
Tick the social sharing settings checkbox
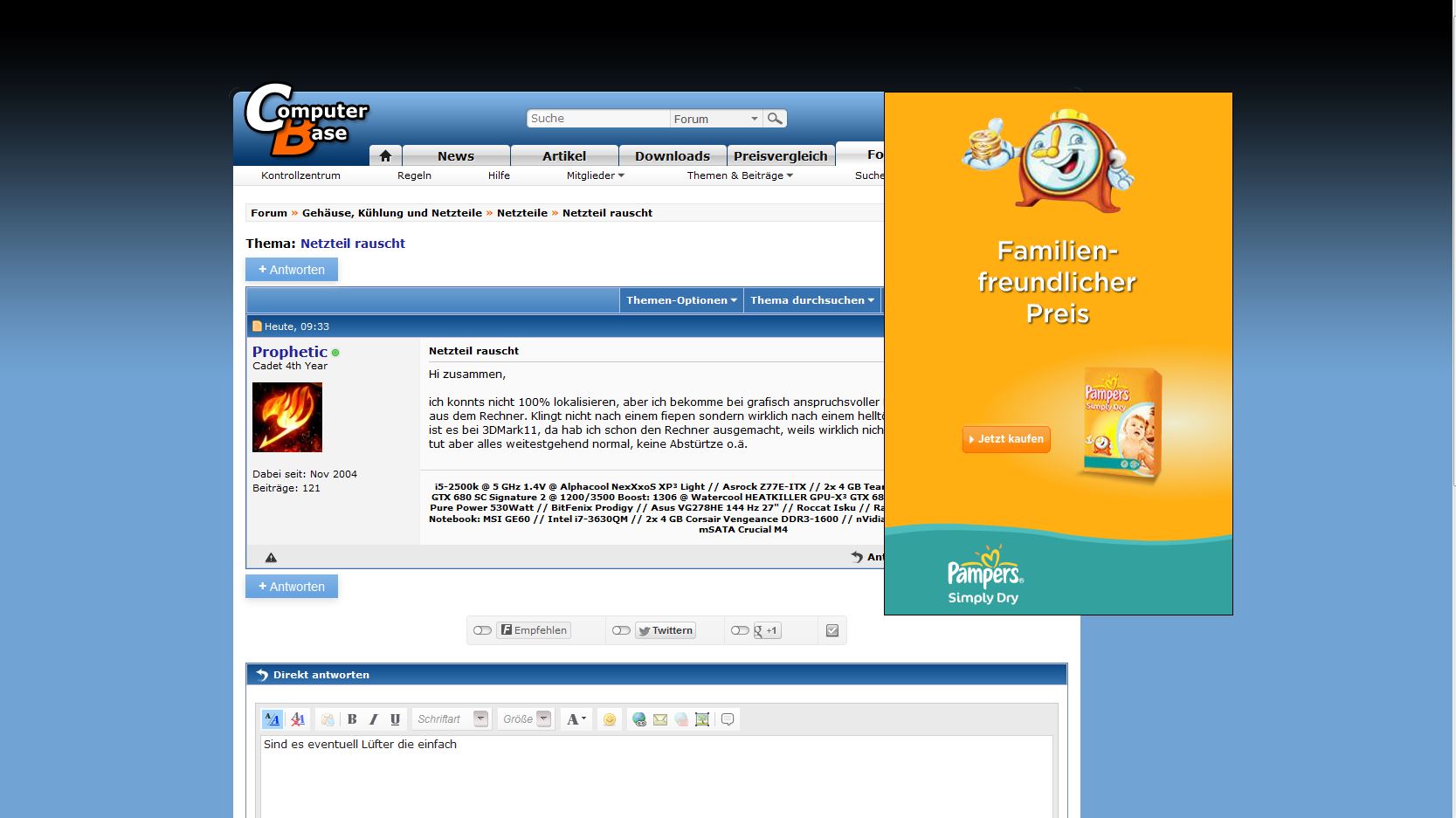pos(832,630)
